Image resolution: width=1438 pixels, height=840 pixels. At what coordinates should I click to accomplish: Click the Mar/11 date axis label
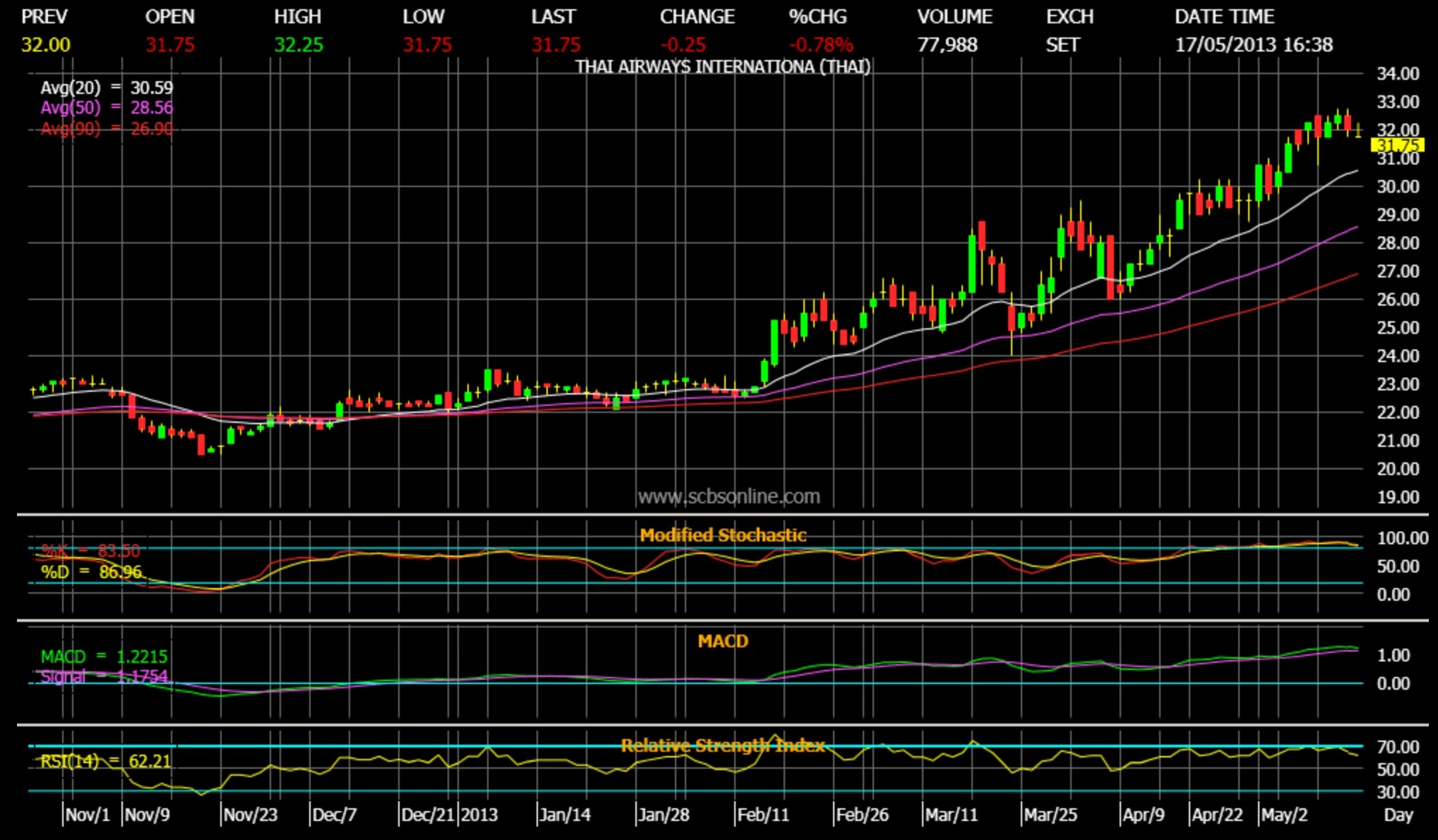[x=952, y=815]
